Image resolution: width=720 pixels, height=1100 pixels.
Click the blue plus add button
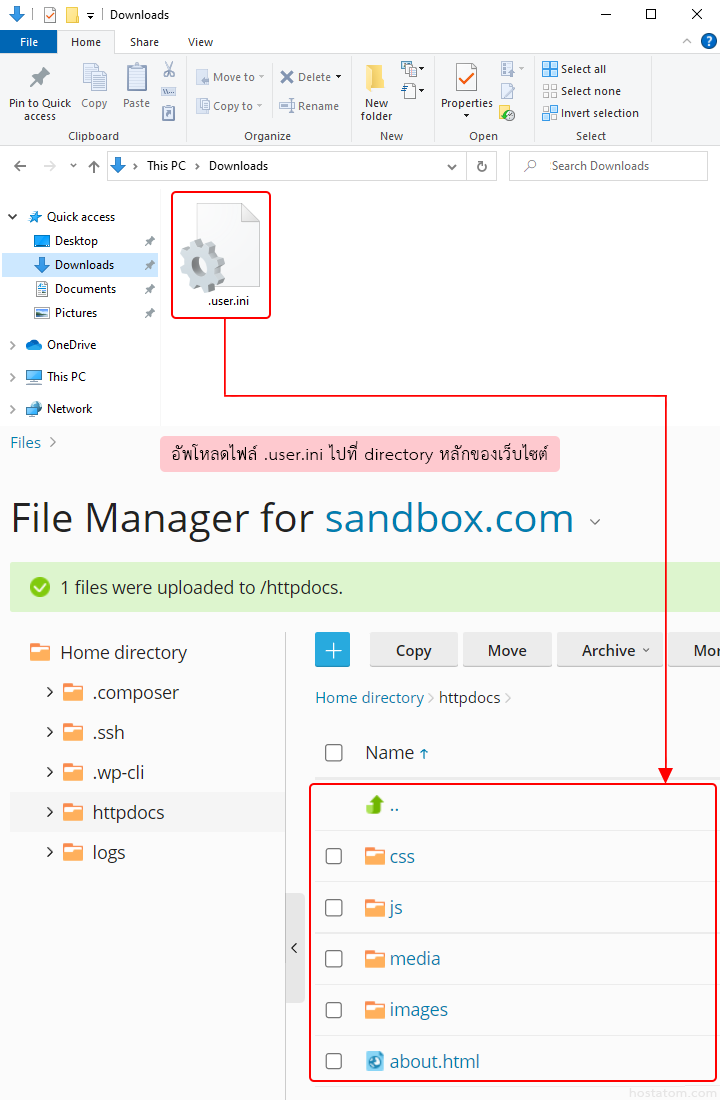click(x=332, y=650)
